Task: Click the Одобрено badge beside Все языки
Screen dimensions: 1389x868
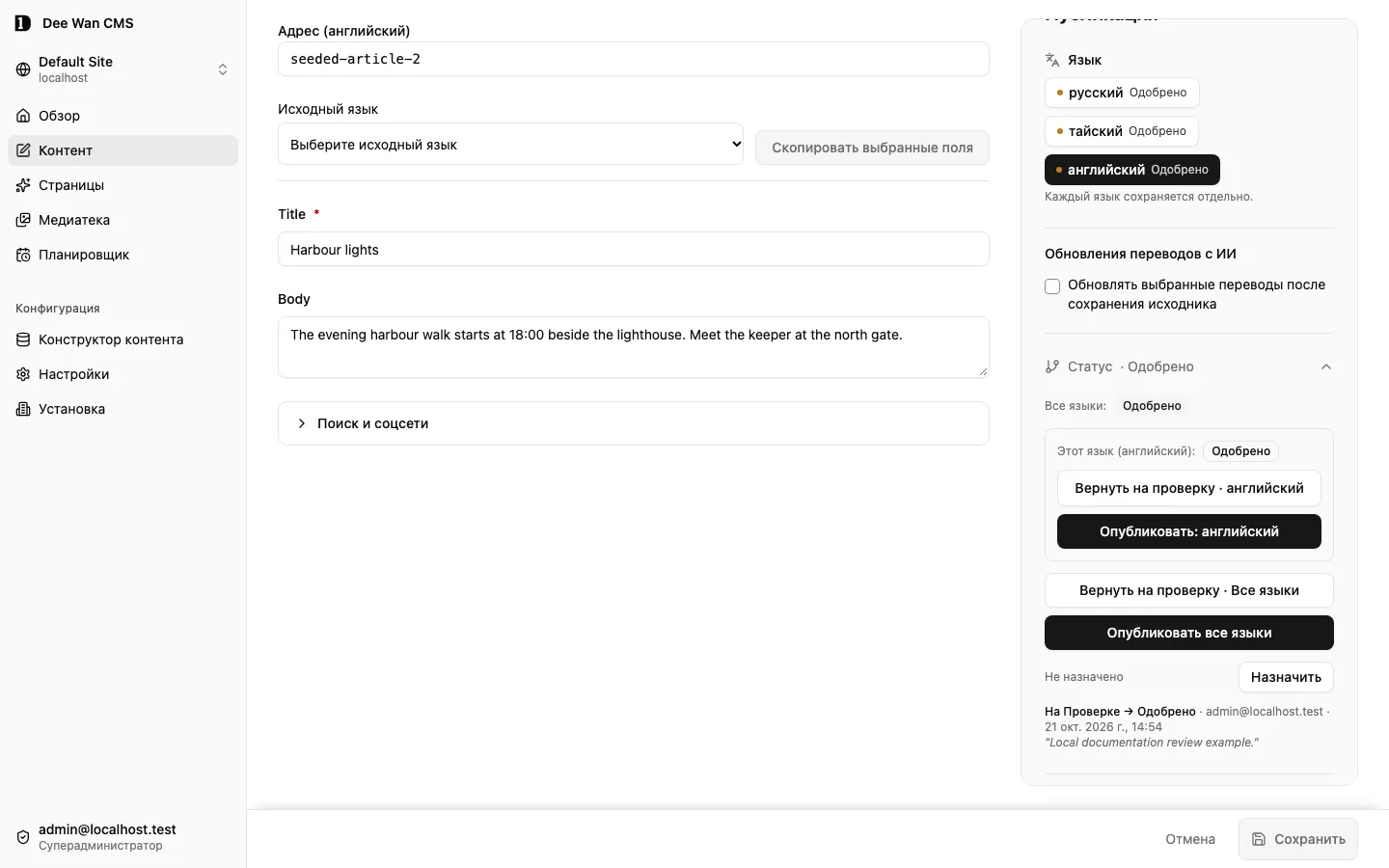Action: pos(1152,406)
